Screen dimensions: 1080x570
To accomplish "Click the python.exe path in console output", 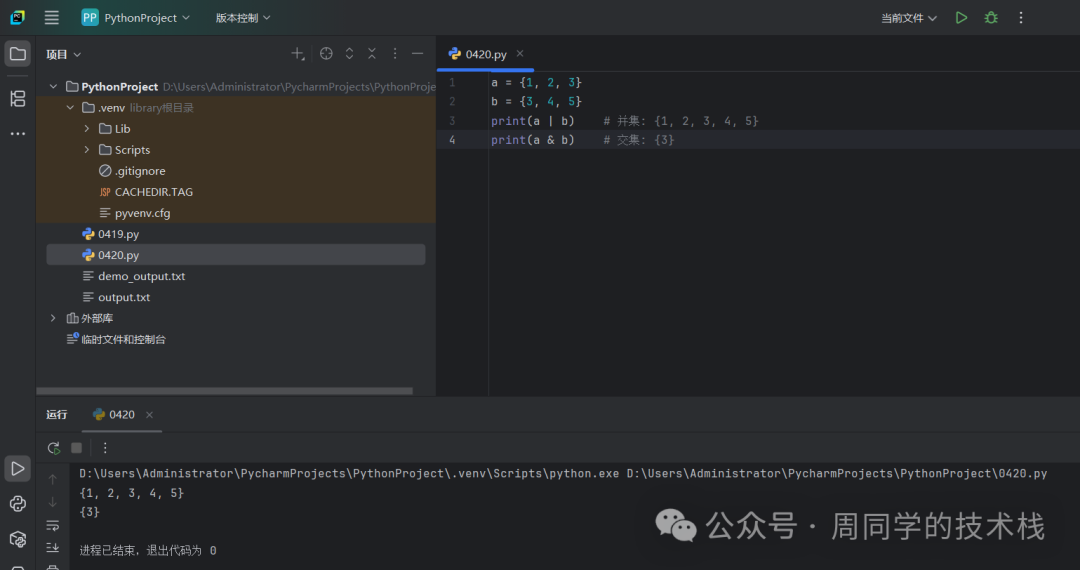I will click(x=349, y=474).
